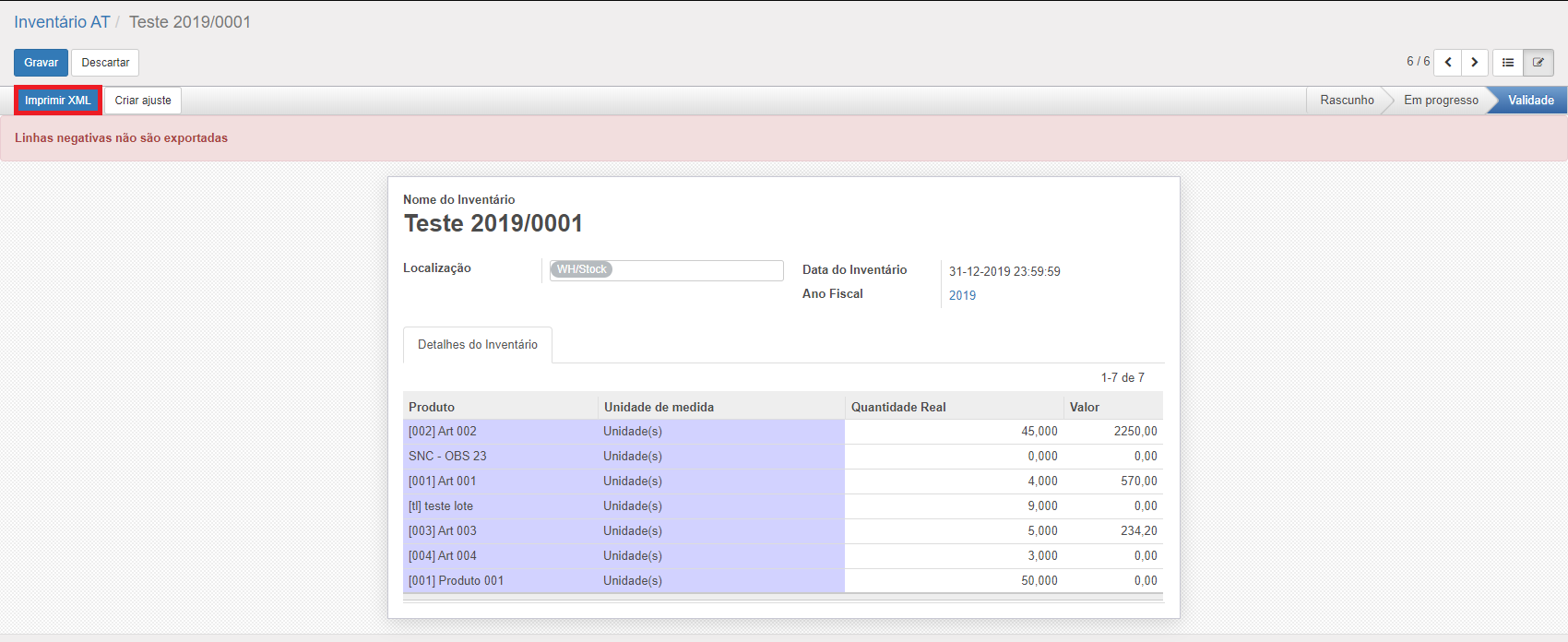
Task: Sort by Produto column header
Action: coord(432,407)
